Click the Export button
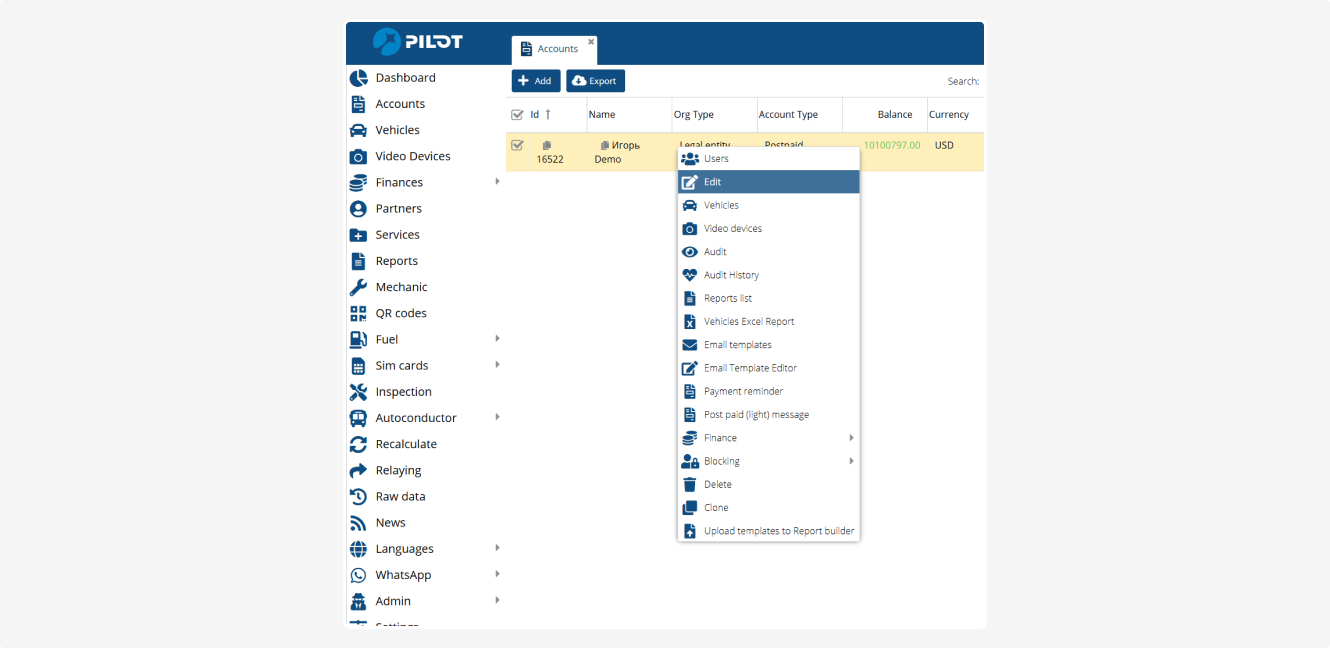Image resolution: width=1330 pixels, height=648 pixels. coord(595,81)
